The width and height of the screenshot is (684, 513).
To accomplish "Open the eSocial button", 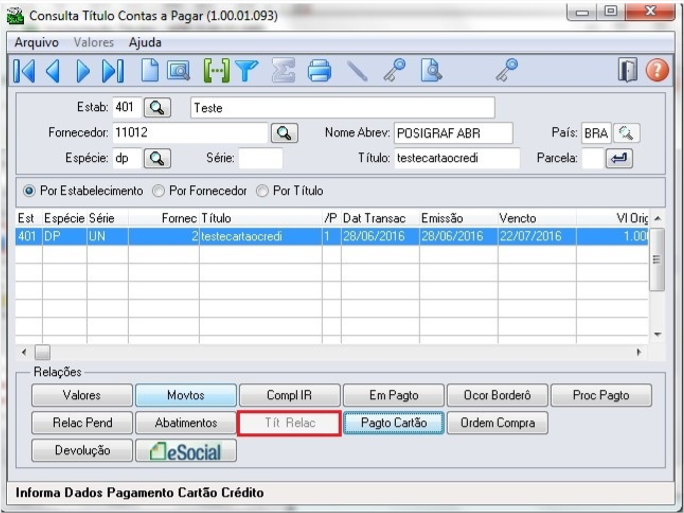I will point(186,451).
